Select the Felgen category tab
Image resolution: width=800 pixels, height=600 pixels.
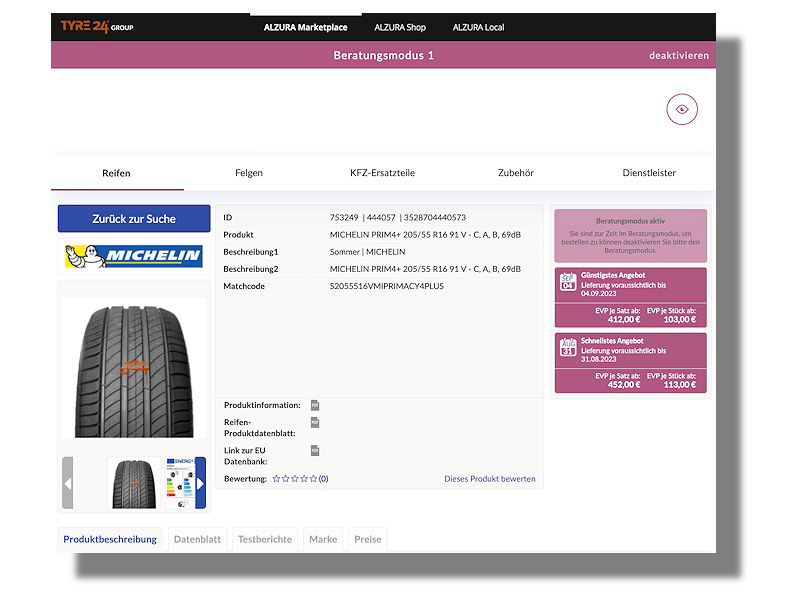point(249,173)
